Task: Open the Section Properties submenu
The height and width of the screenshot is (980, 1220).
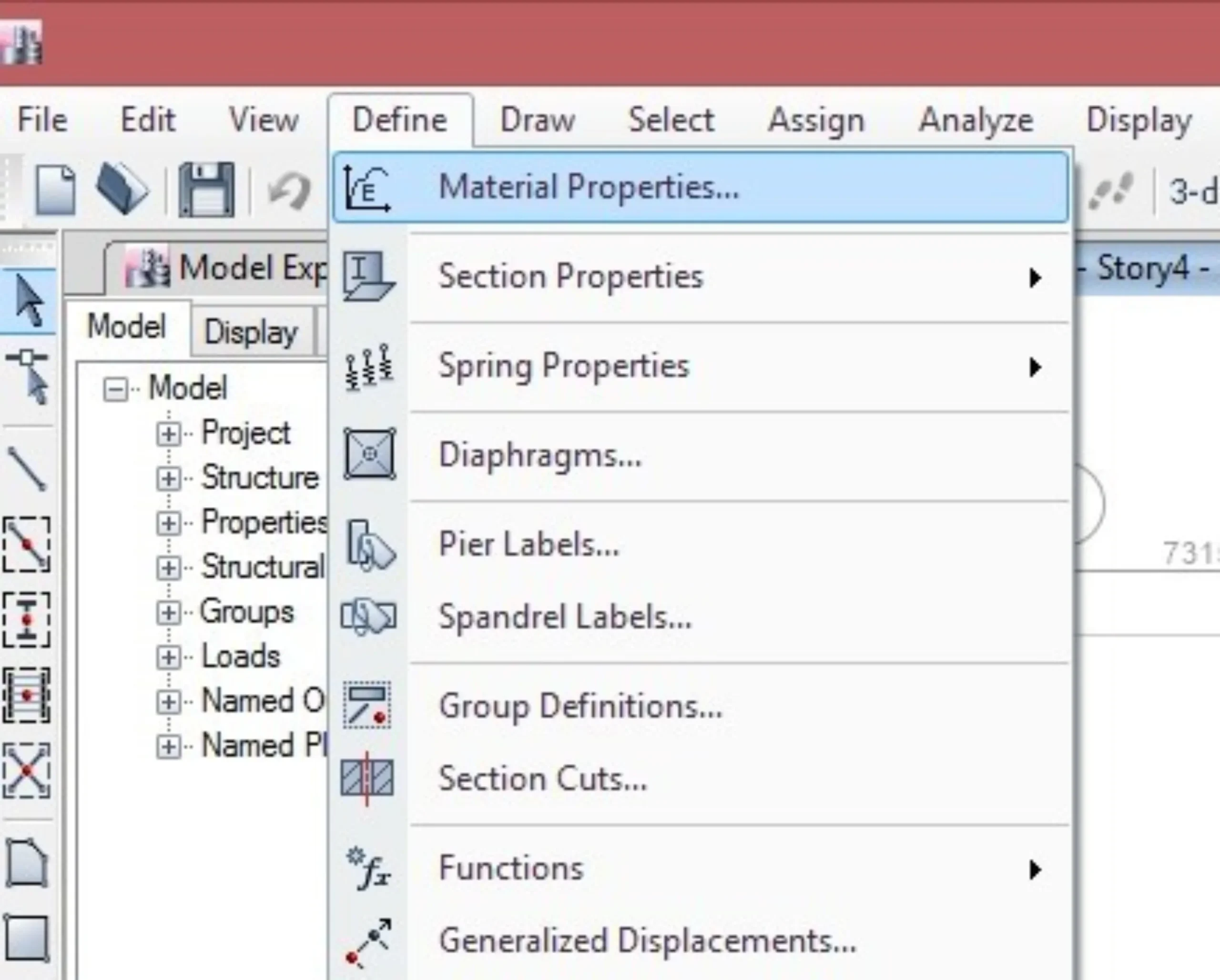Action: tap(570, 277)
